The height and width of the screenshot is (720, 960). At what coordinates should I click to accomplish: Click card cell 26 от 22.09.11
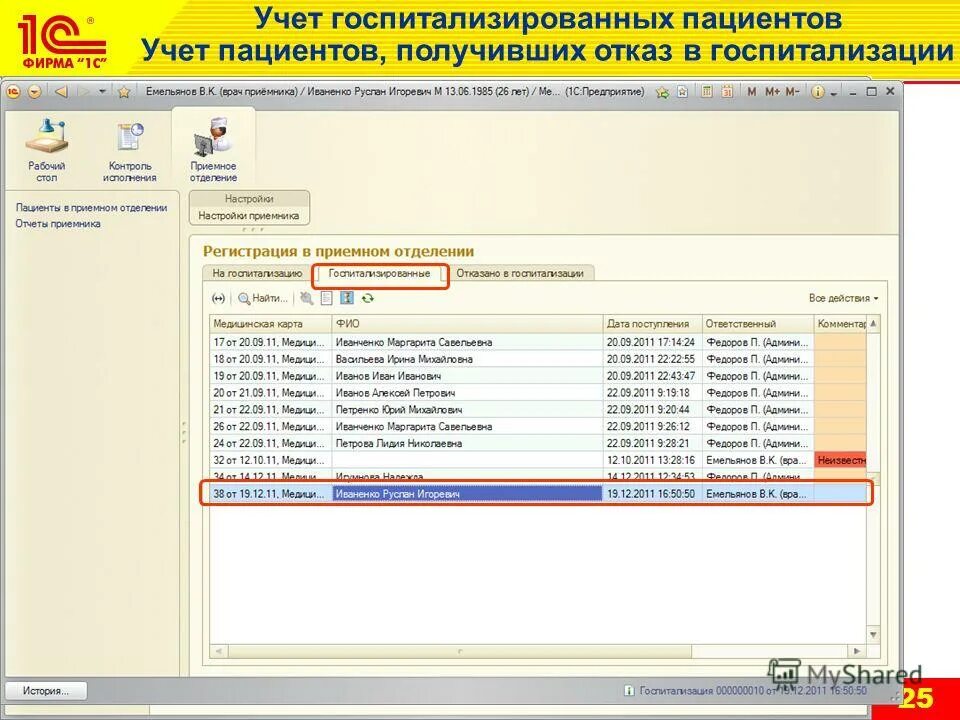[270, 426]
